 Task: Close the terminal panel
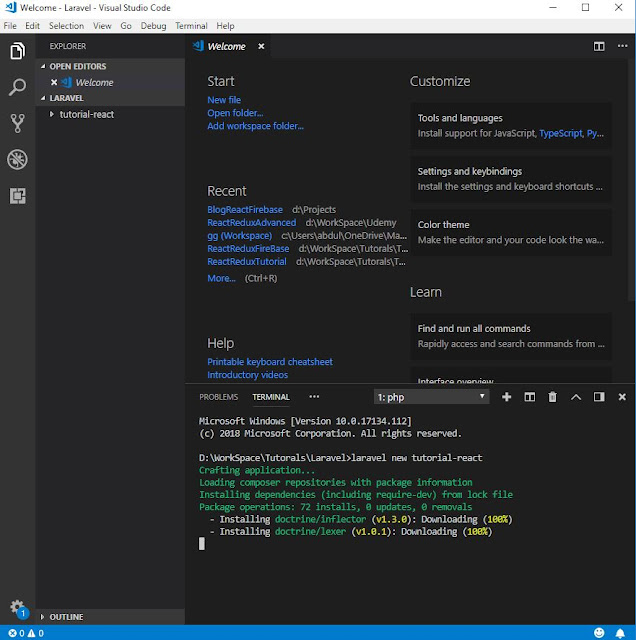(622, 397)
